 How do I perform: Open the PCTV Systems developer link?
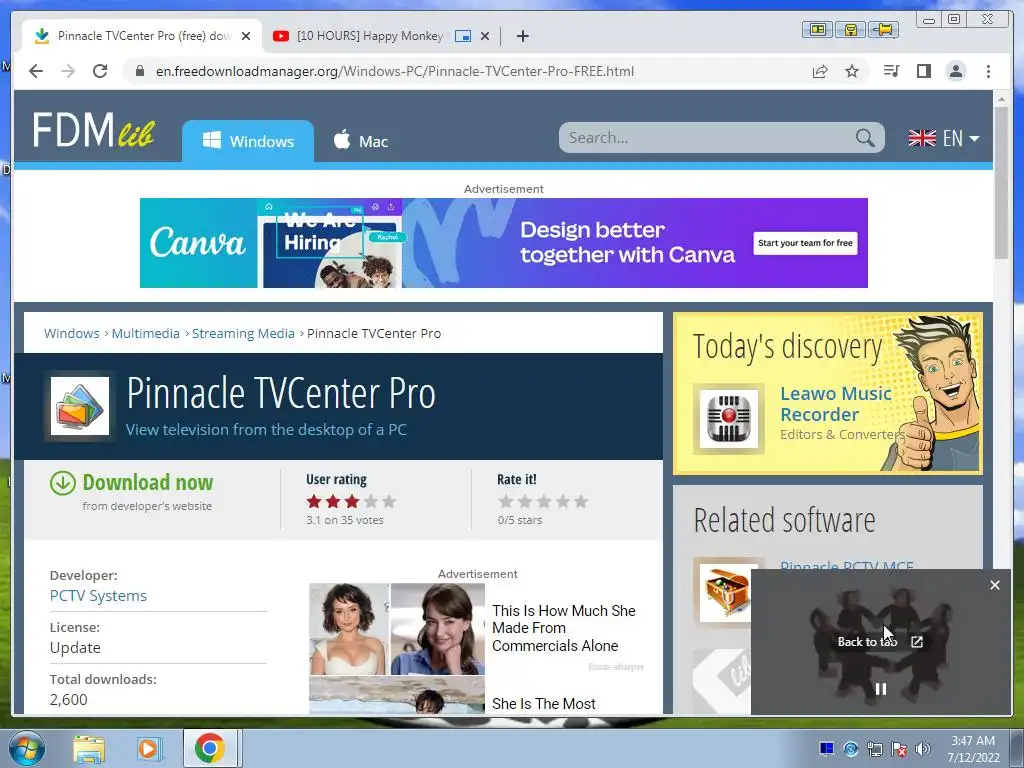click(x=98, y=596)
